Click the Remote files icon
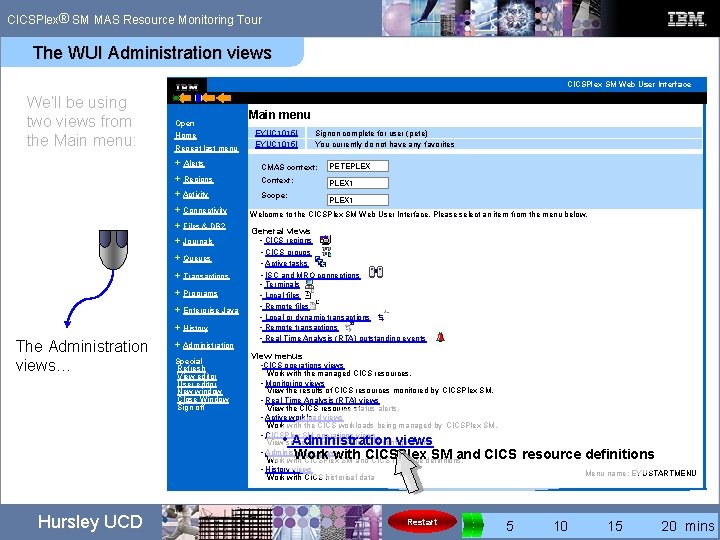Image resolution: width=720 pixels, height=540 pixels. click(x=314, y=304)
